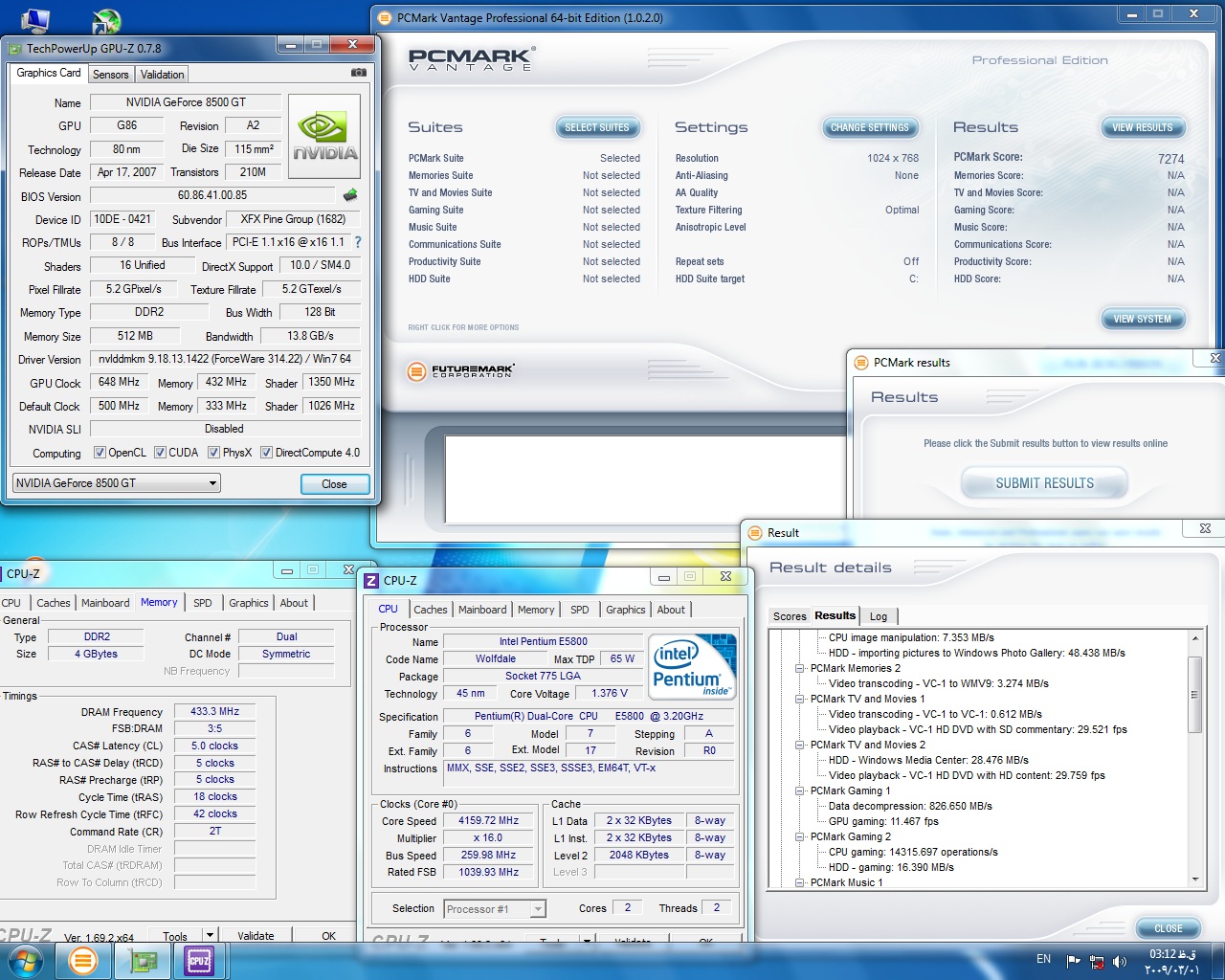Image resolution: width=1225 pixels, height=980 pixels.
Task: Switch to the Scores tab in Result details
Action: click(790, 616)
